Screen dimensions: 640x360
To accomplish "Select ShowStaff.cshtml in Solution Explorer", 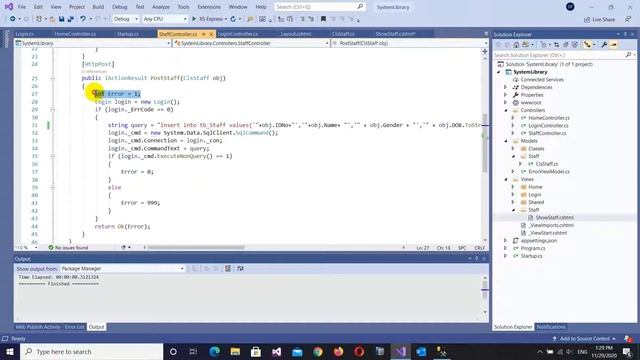I will (554, 218).
